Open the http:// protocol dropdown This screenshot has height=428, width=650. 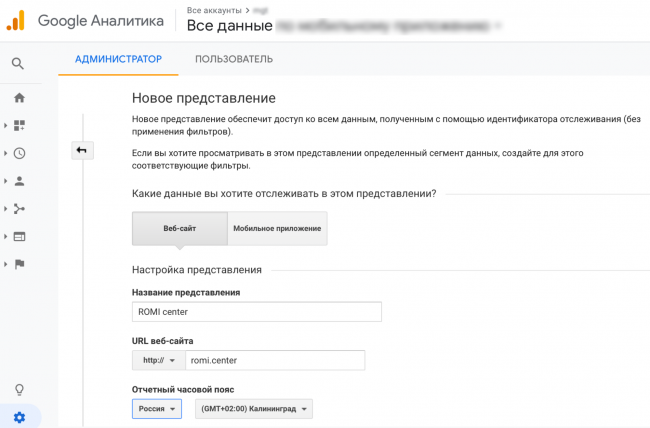157,360
